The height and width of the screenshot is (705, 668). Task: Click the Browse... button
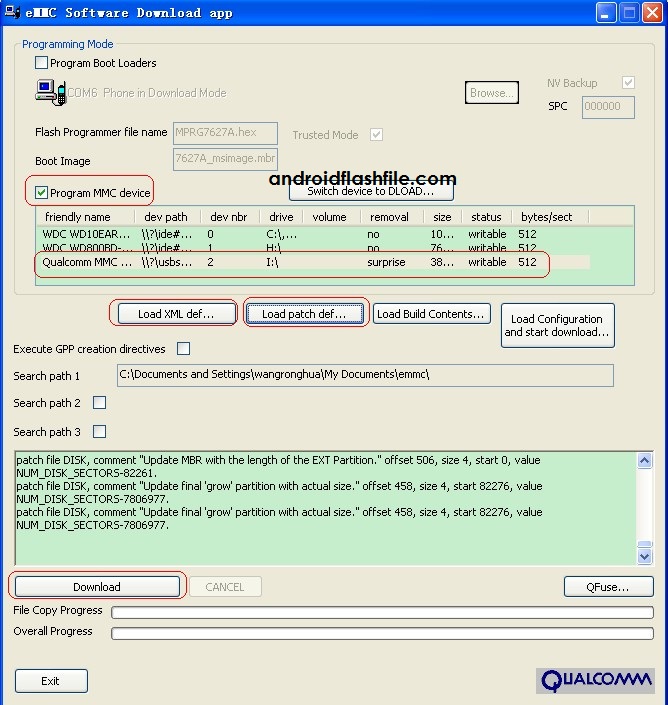pos(492,93)
